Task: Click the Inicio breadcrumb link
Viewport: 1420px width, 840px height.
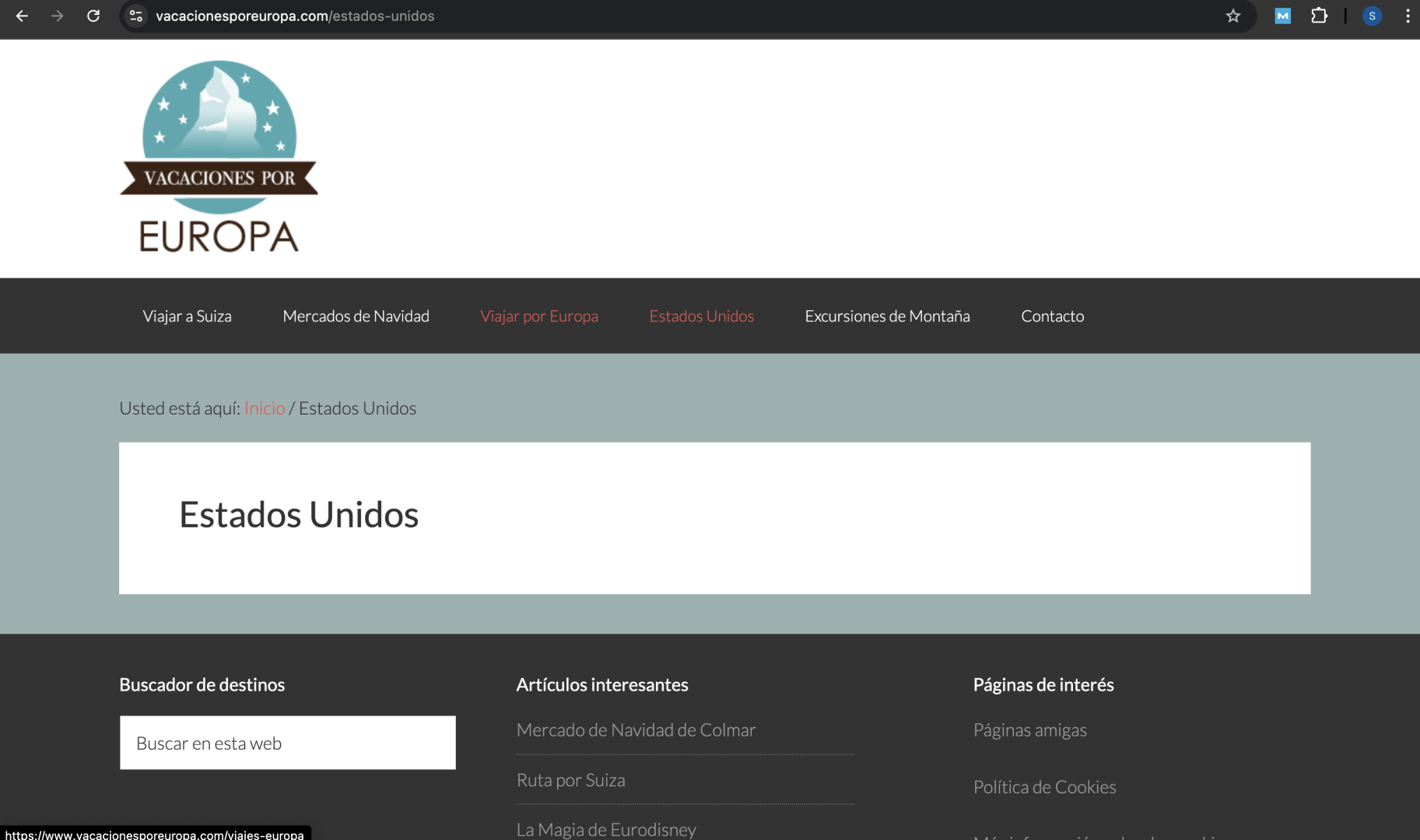Action: pos(265,408)
